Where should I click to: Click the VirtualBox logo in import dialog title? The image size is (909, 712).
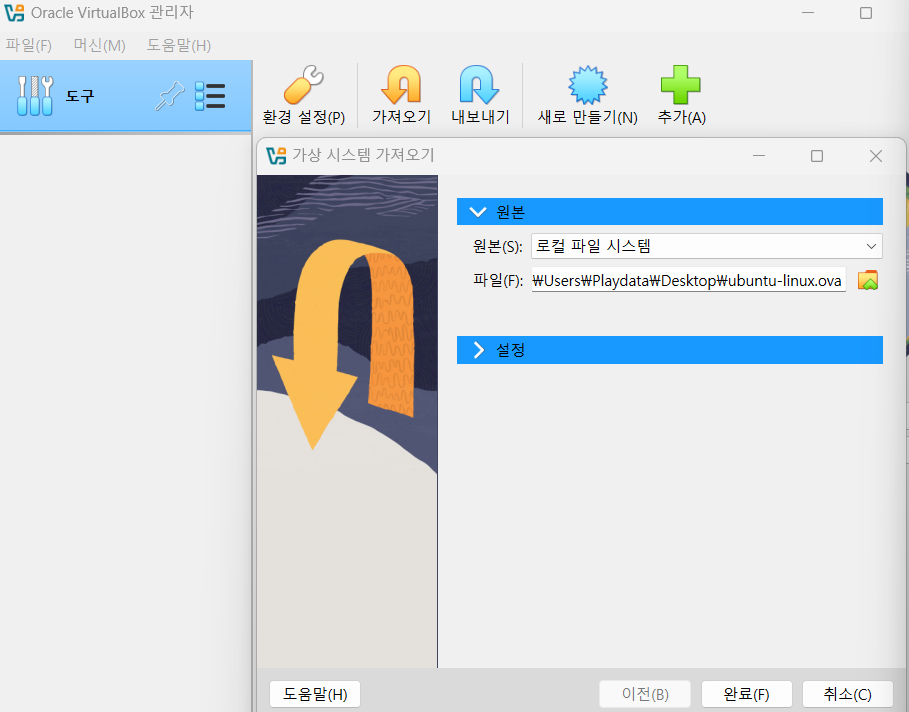[x=276, y=155]
